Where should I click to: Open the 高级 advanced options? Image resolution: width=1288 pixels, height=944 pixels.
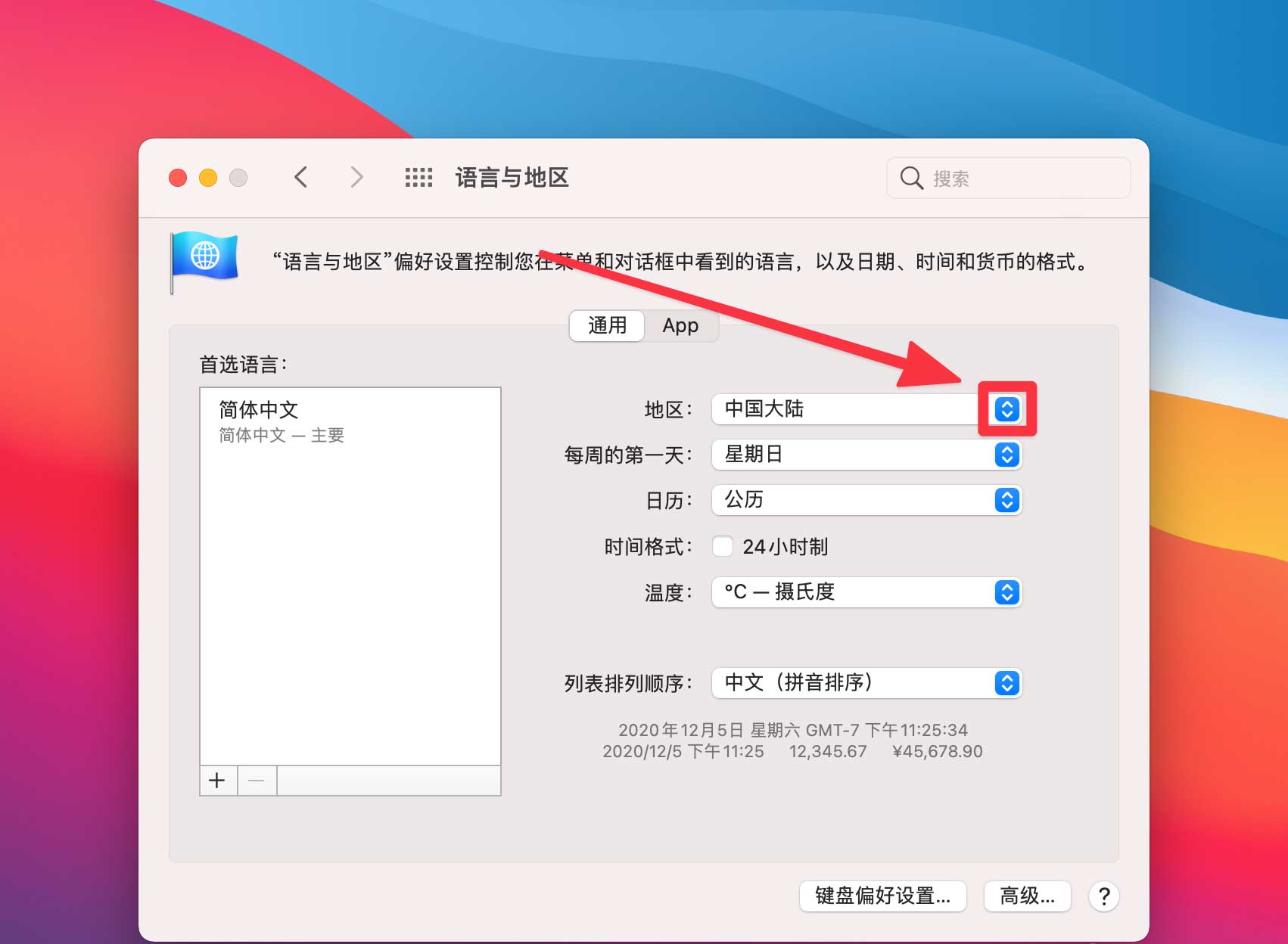pyautogui.click(x=1026, y=896)
